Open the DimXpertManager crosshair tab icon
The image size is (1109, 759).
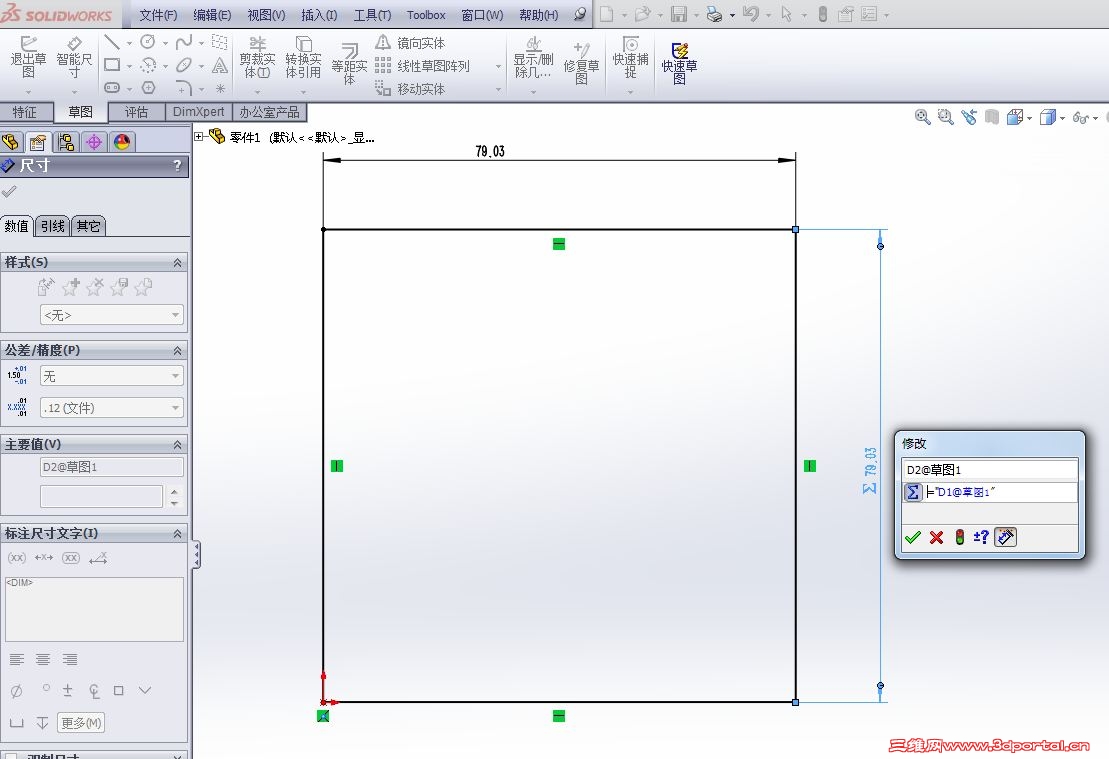[x=93, y=142]
